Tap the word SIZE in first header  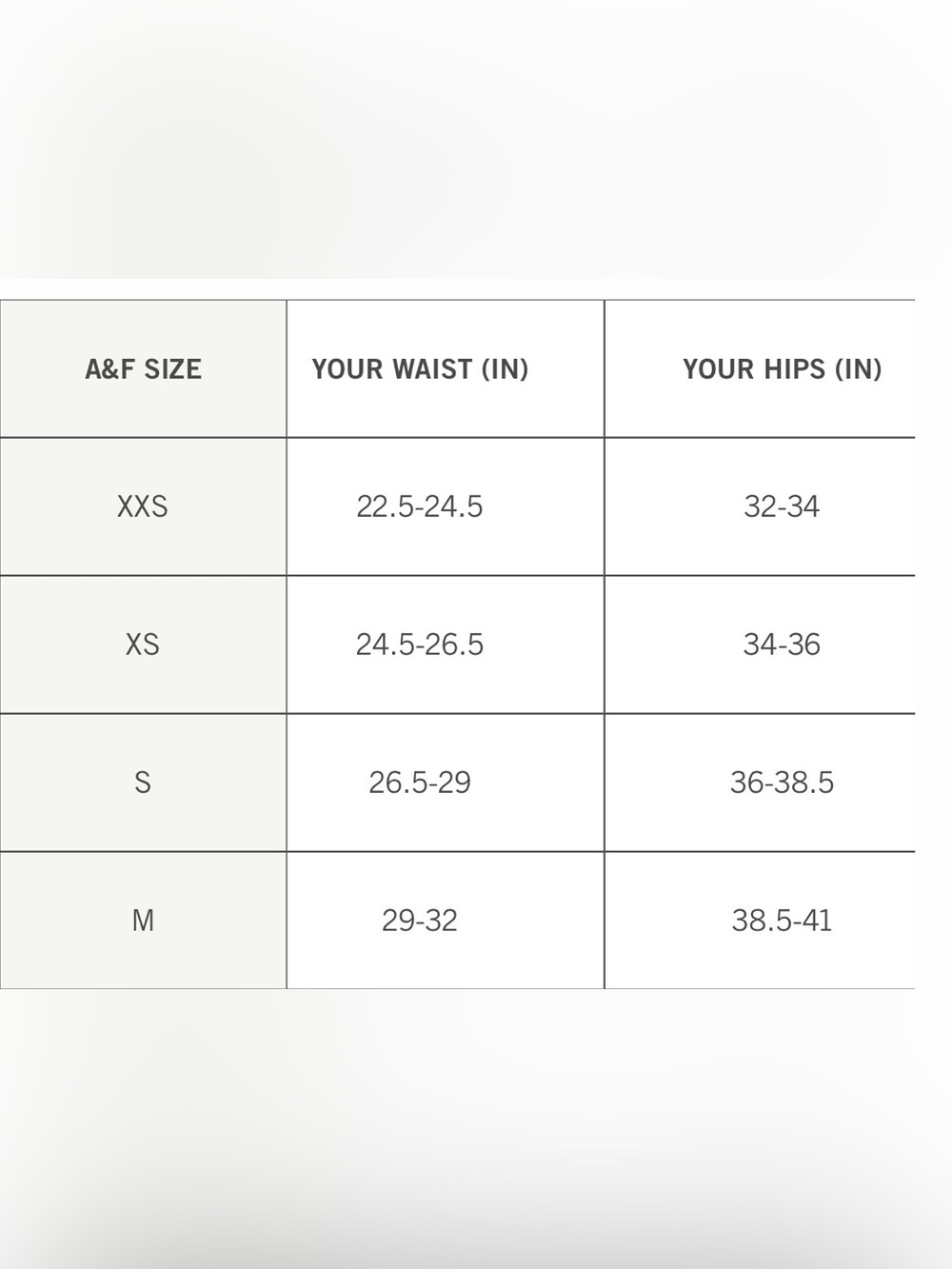click(x=173, y=369)
